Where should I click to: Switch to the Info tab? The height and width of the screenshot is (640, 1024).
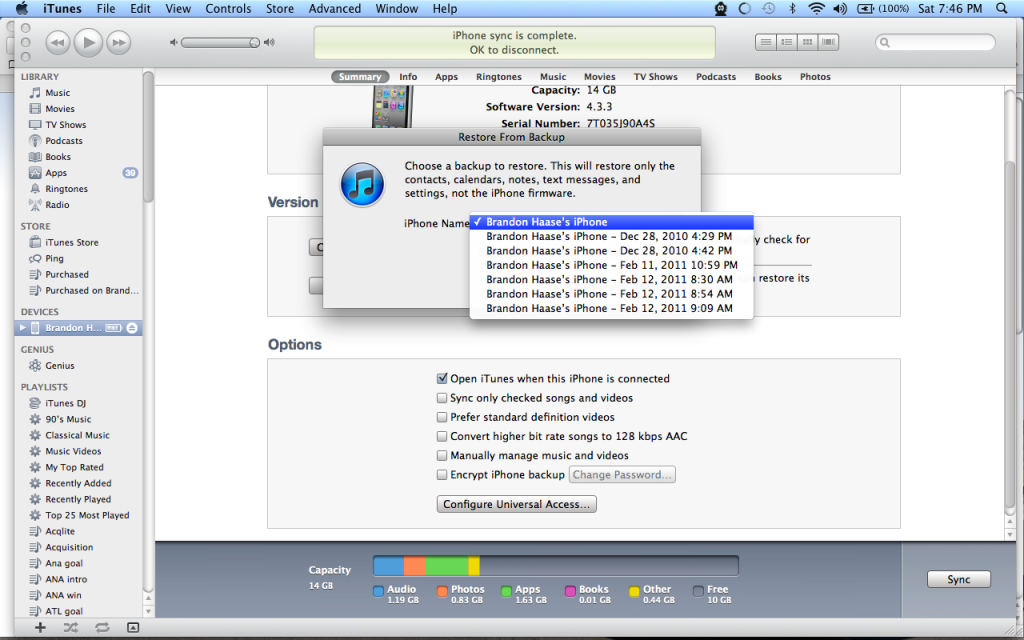[x=408, y=76]
